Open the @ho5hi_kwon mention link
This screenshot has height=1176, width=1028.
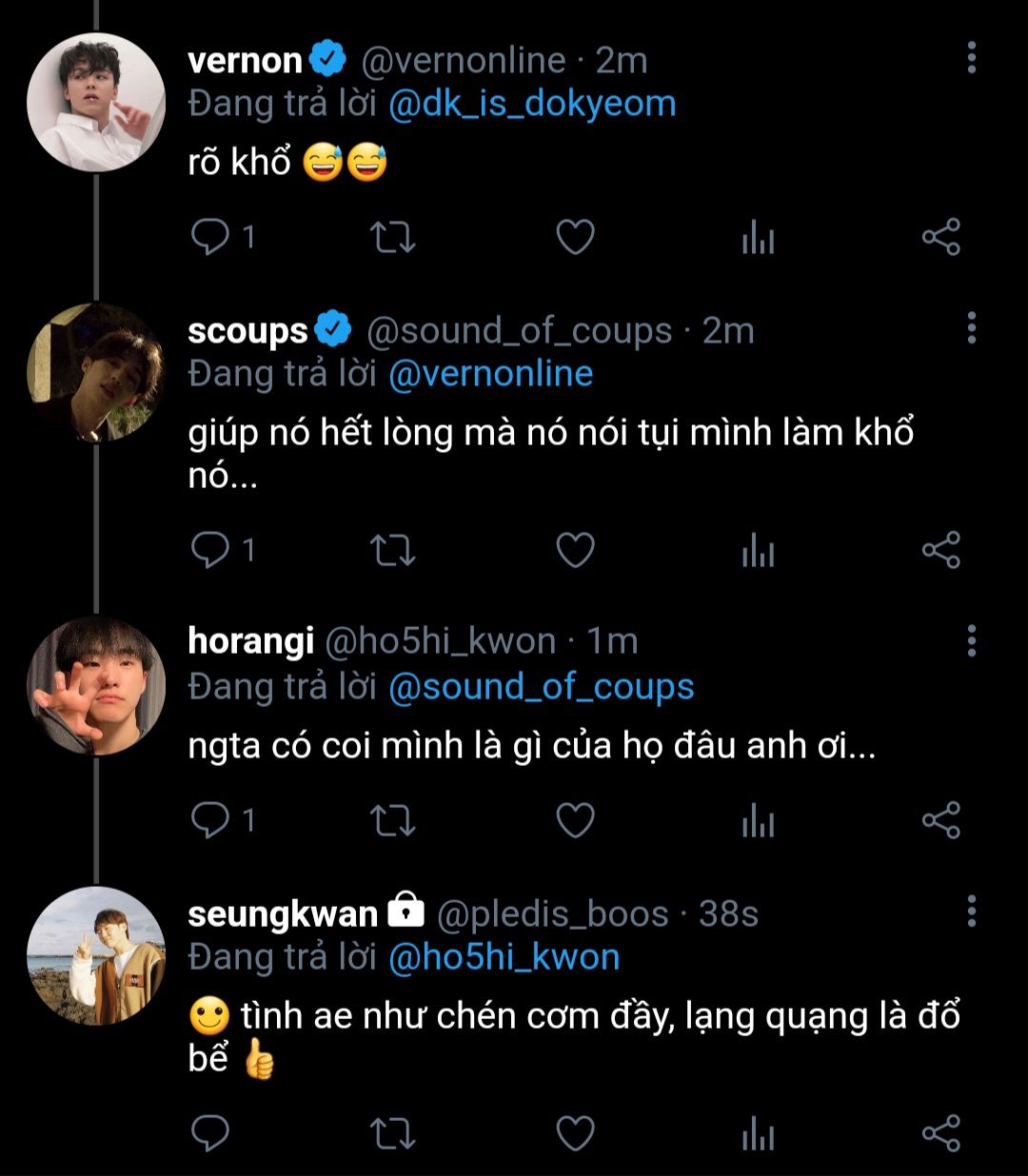point(504,957)
